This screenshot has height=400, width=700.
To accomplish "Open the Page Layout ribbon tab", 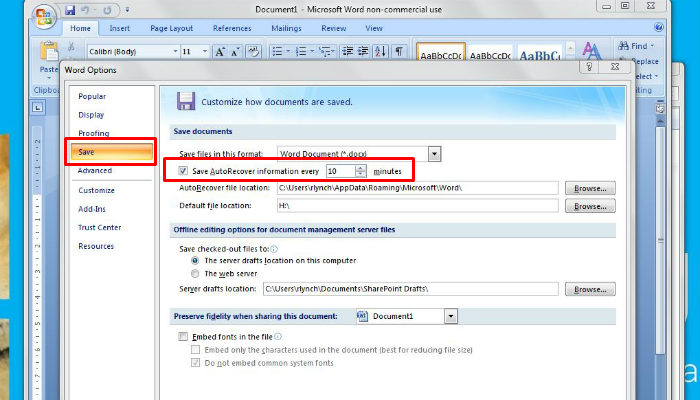I will [x=171, y=28].
